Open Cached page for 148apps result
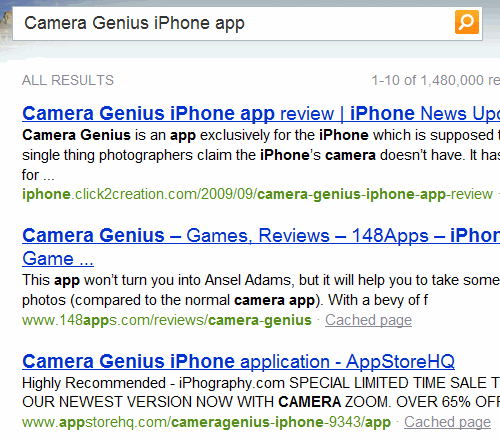Image resolution: width=500 pixels, height=440 pixels. click(368, 320)
